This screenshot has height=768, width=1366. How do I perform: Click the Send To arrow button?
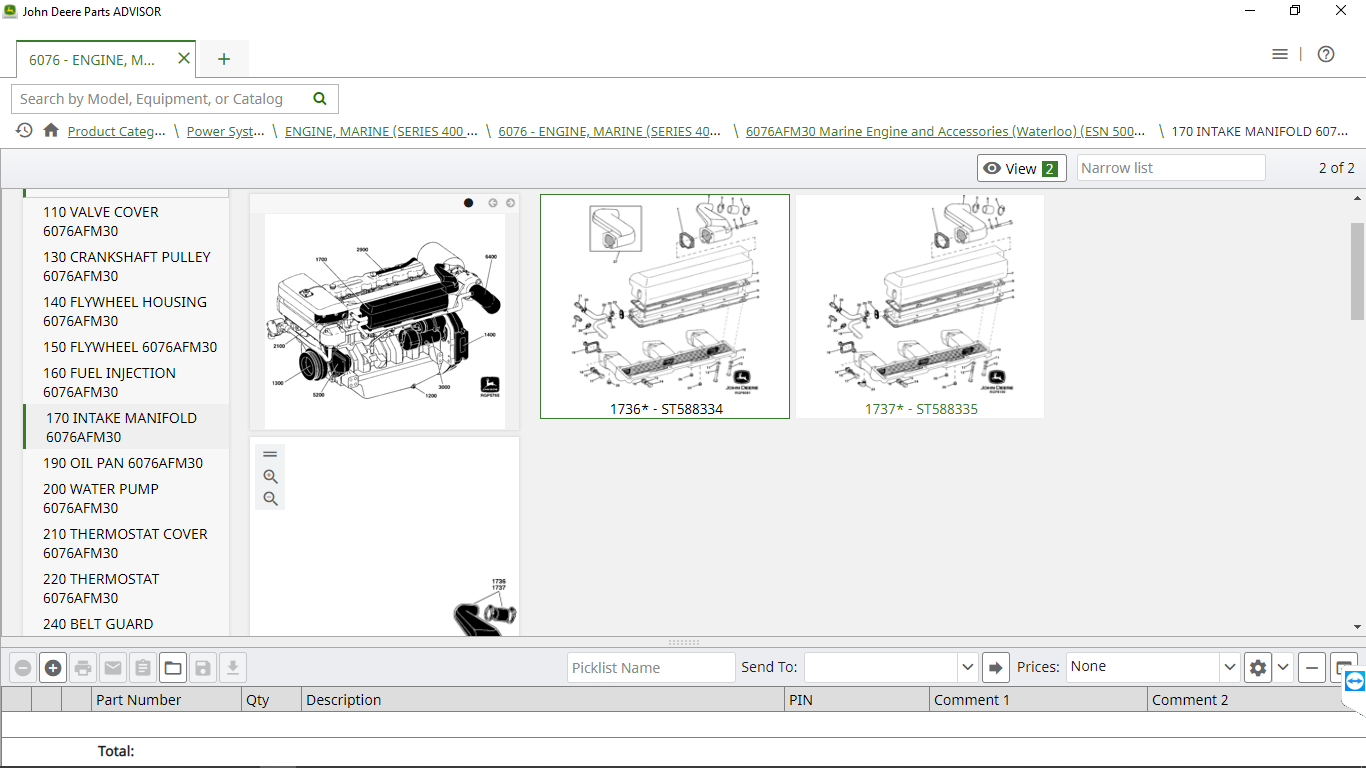point(996,667)
